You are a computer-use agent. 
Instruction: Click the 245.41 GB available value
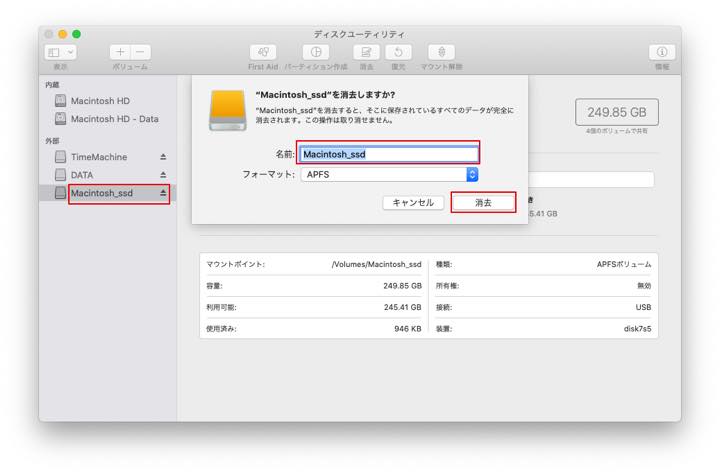click(x=402, y=307)
